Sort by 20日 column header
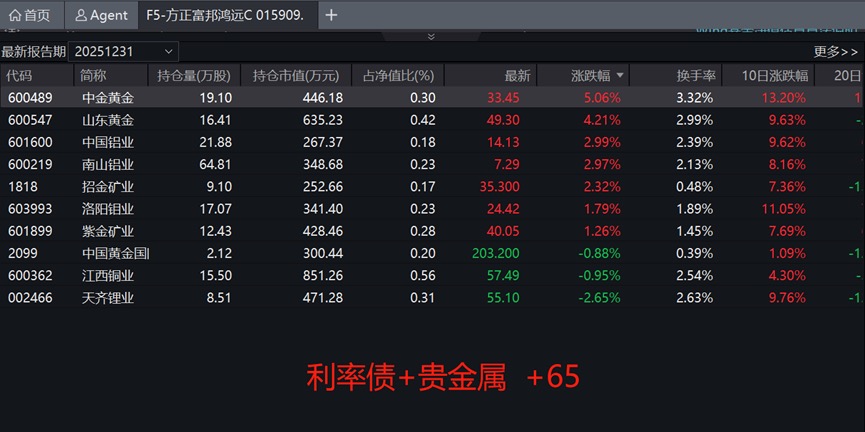 840,76
